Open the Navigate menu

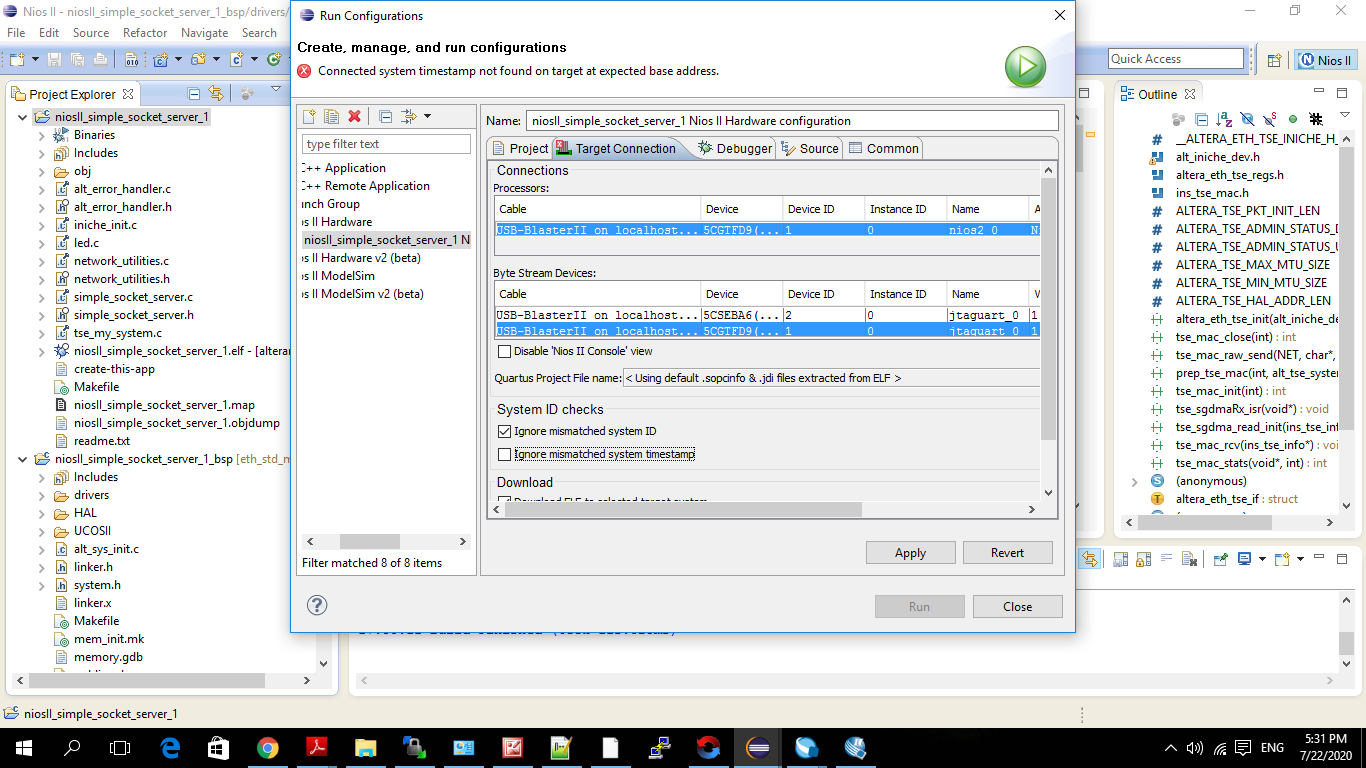point(204,32)
